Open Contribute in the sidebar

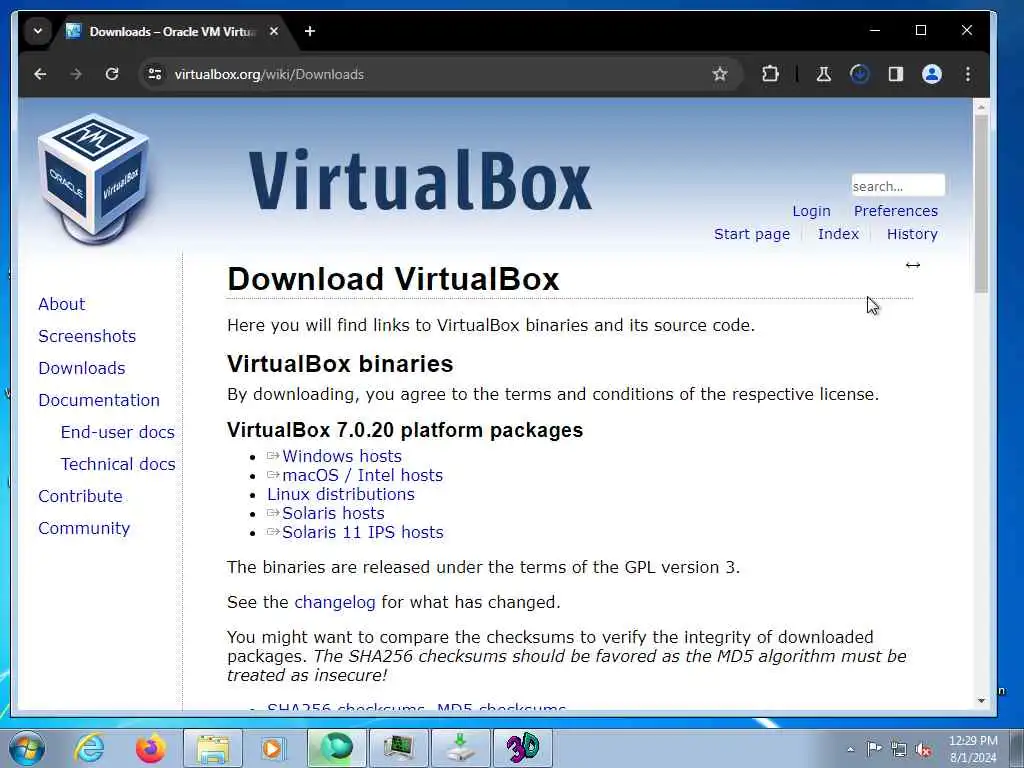80,496
